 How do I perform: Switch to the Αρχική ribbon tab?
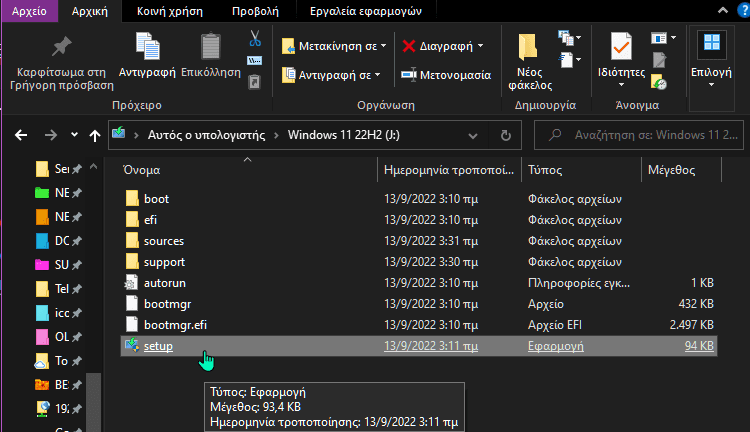click(90, 11)
